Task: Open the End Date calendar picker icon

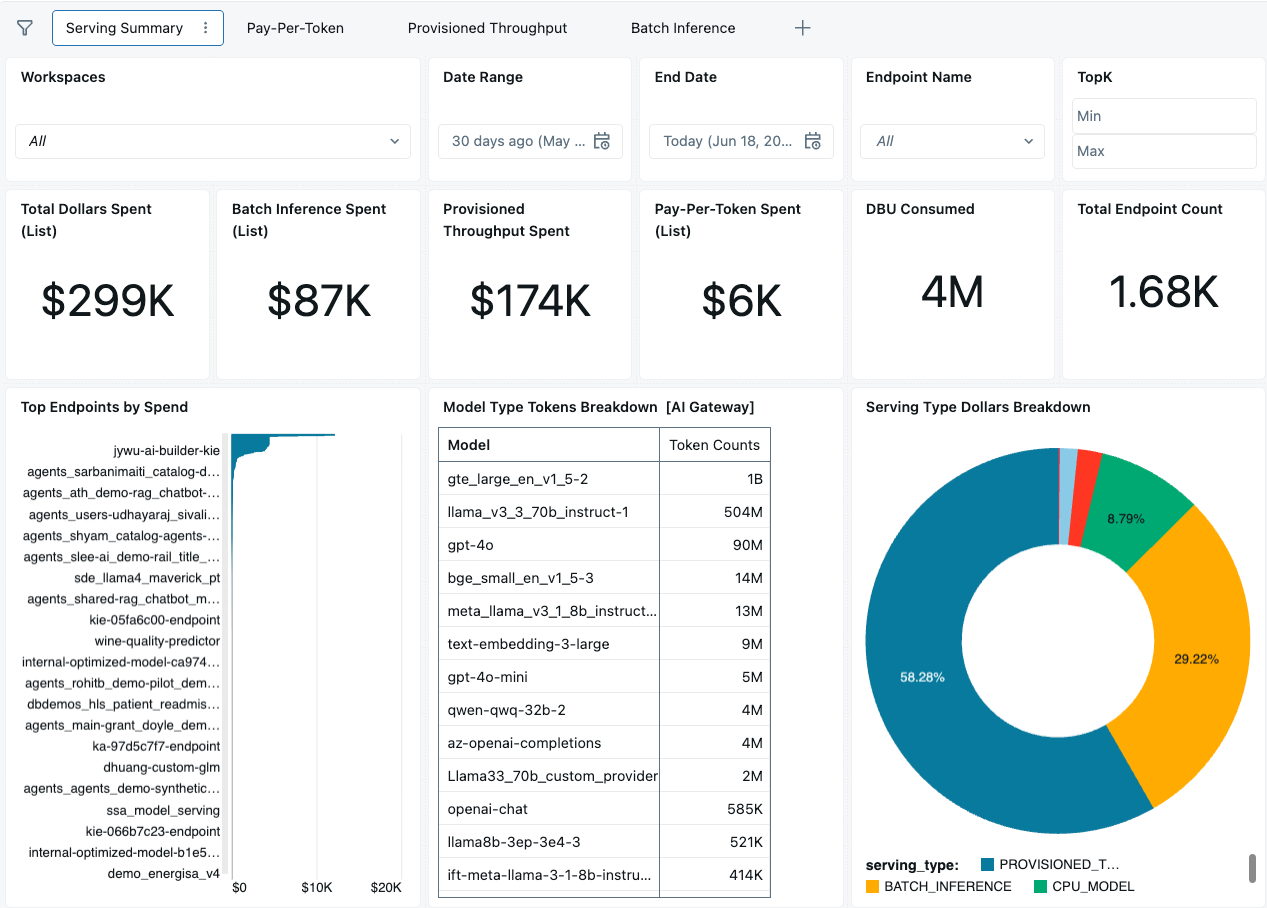Action: (813, 141)
